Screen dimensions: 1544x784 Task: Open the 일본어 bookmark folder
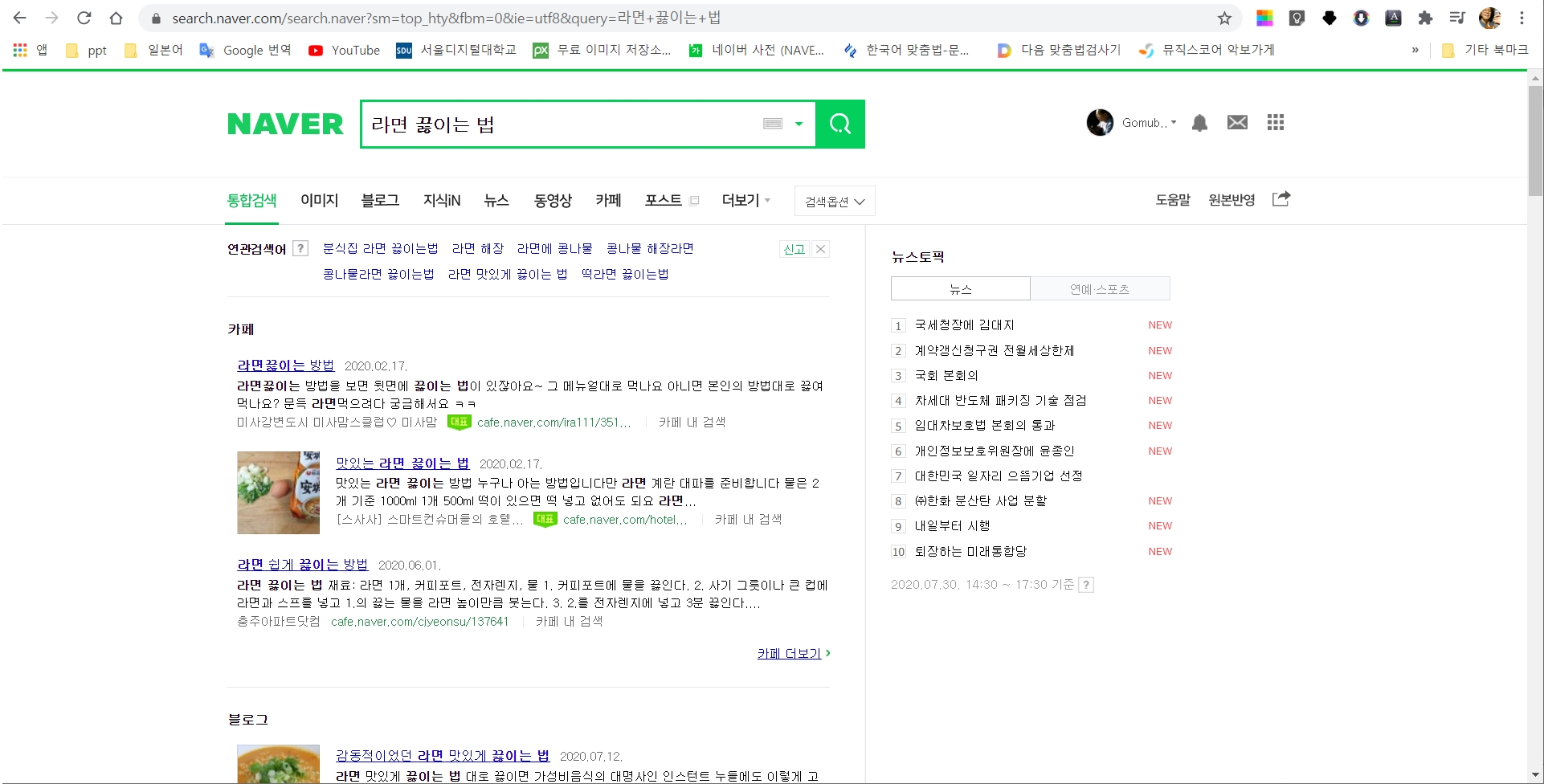153,50
